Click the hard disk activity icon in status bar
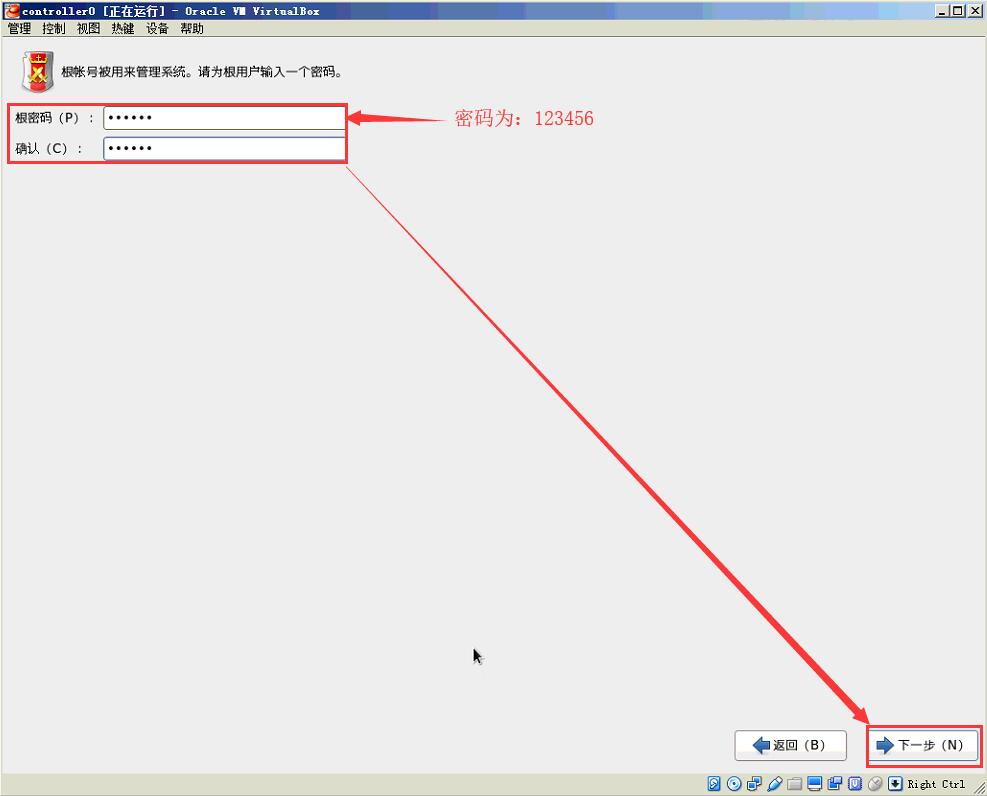 (714, 783)
